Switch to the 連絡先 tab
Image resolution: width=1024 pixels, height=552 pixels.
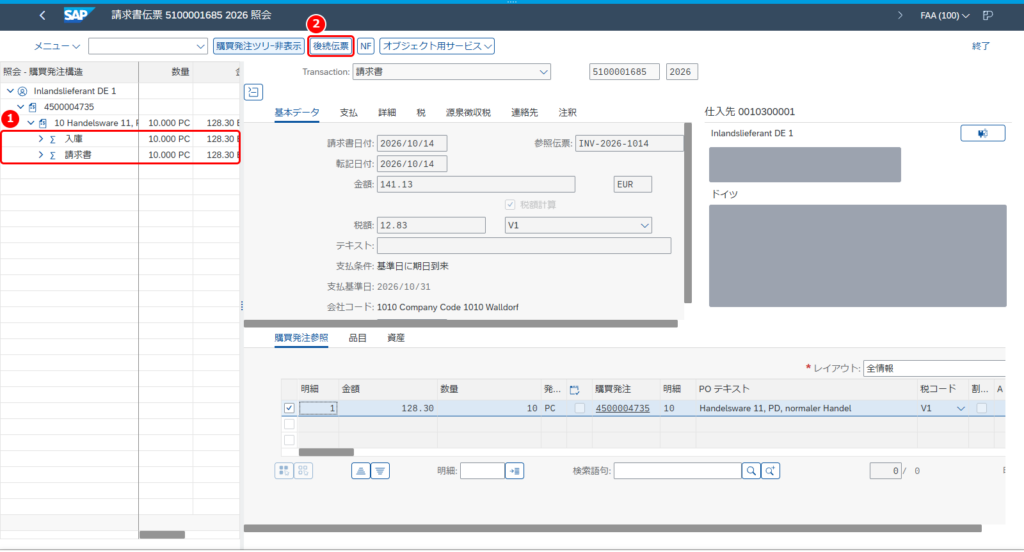[x=524, y=112]
